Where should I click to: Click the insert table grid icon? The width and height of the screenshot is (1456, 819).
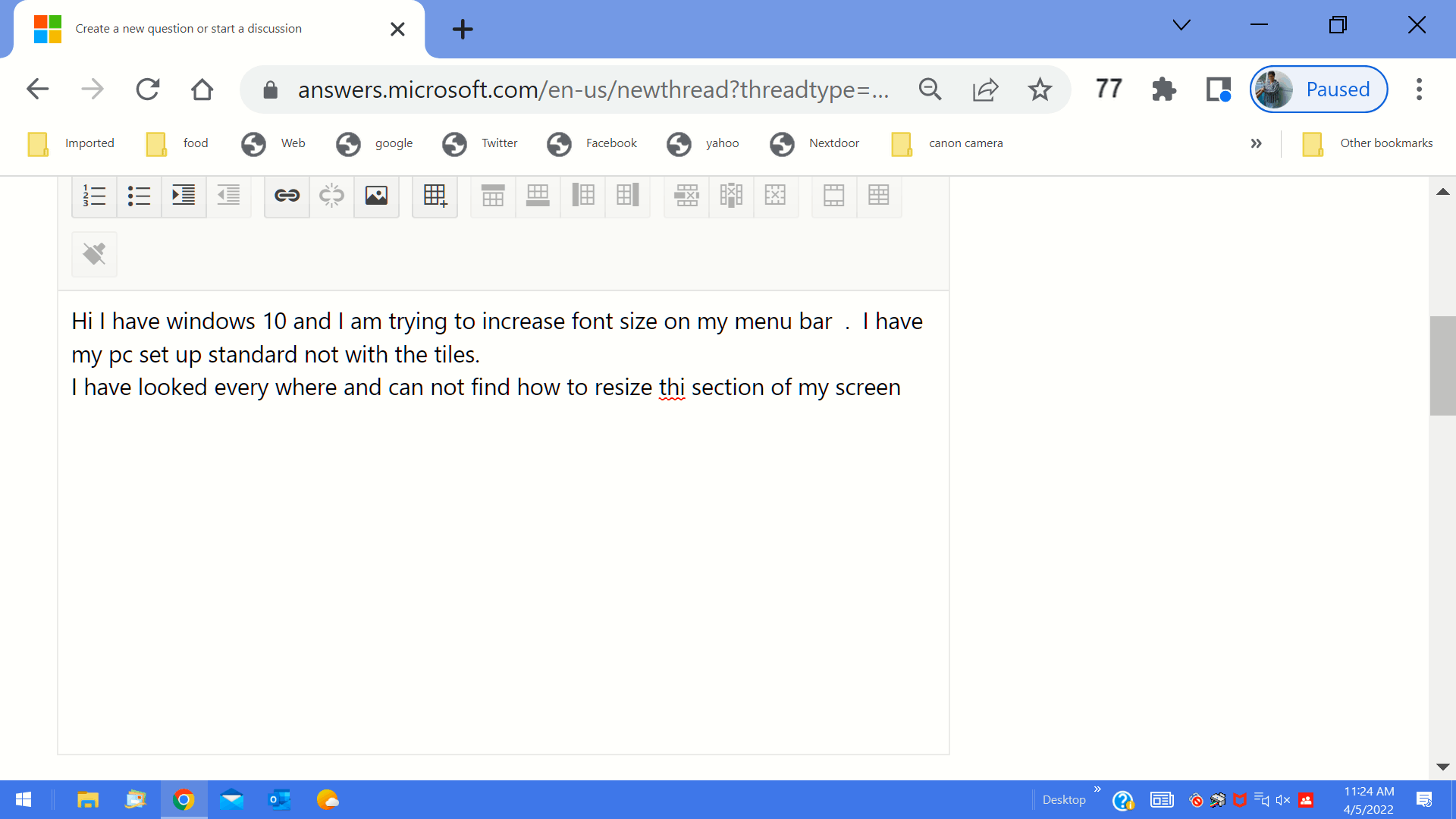pos(434,196)
